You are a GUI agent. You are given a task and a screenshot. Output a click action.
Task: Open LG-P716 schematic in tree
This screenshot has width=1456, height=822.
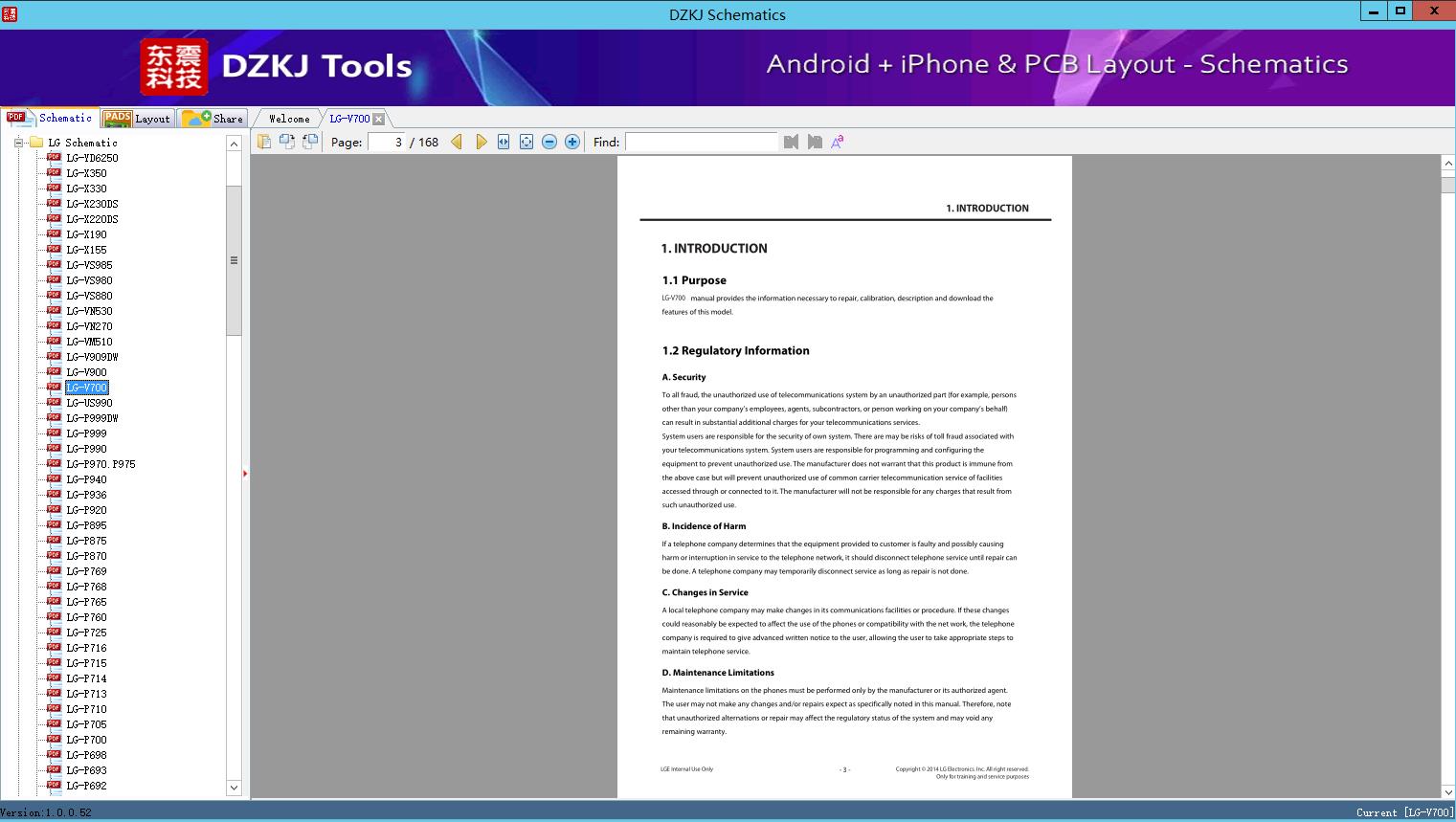pos(86,648)
